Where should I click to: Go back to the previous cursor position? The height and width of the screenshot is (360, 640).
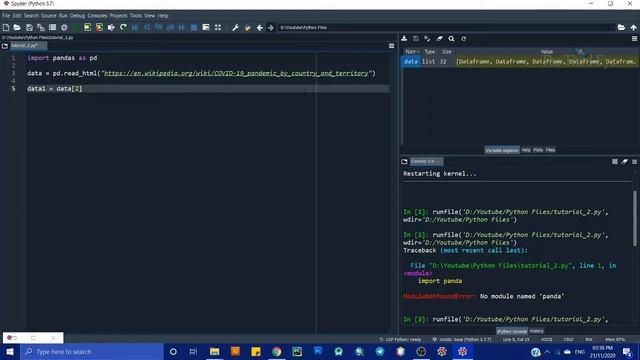[260, 27]
